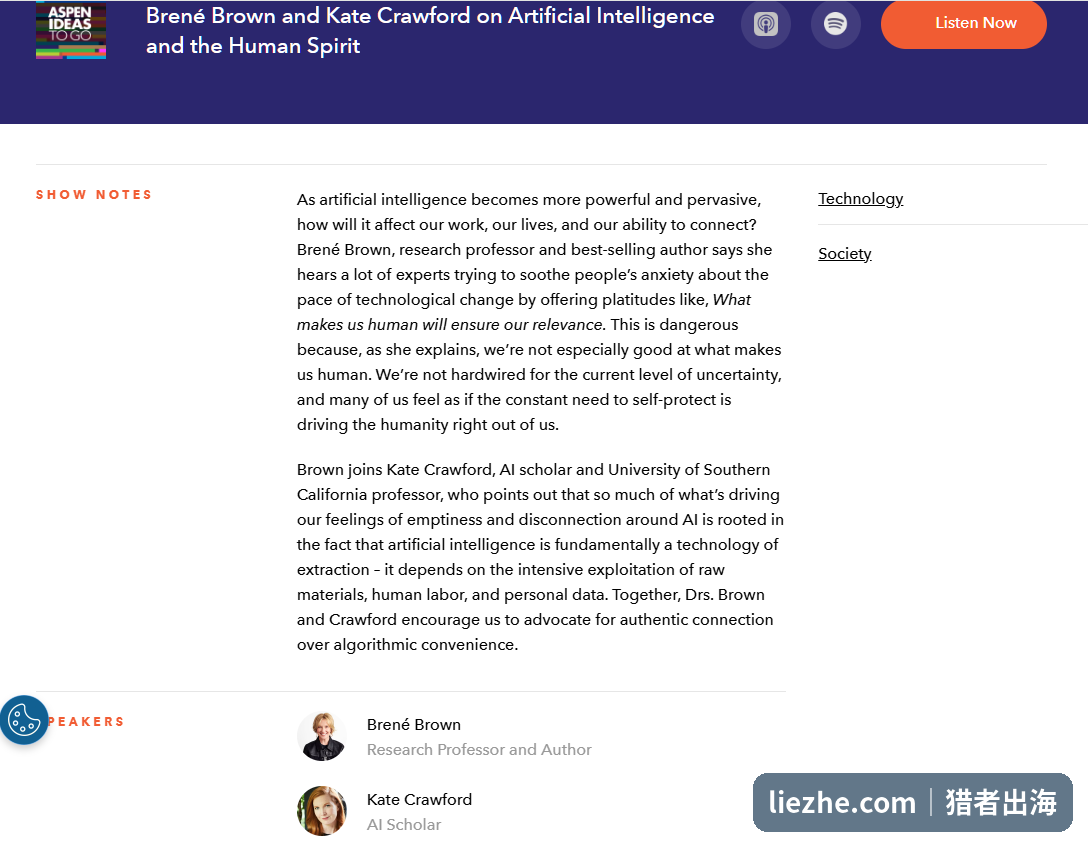
Task: Click Kate Crawford's portrait photo
Action: pyautogui.click(x=322, y=811)
